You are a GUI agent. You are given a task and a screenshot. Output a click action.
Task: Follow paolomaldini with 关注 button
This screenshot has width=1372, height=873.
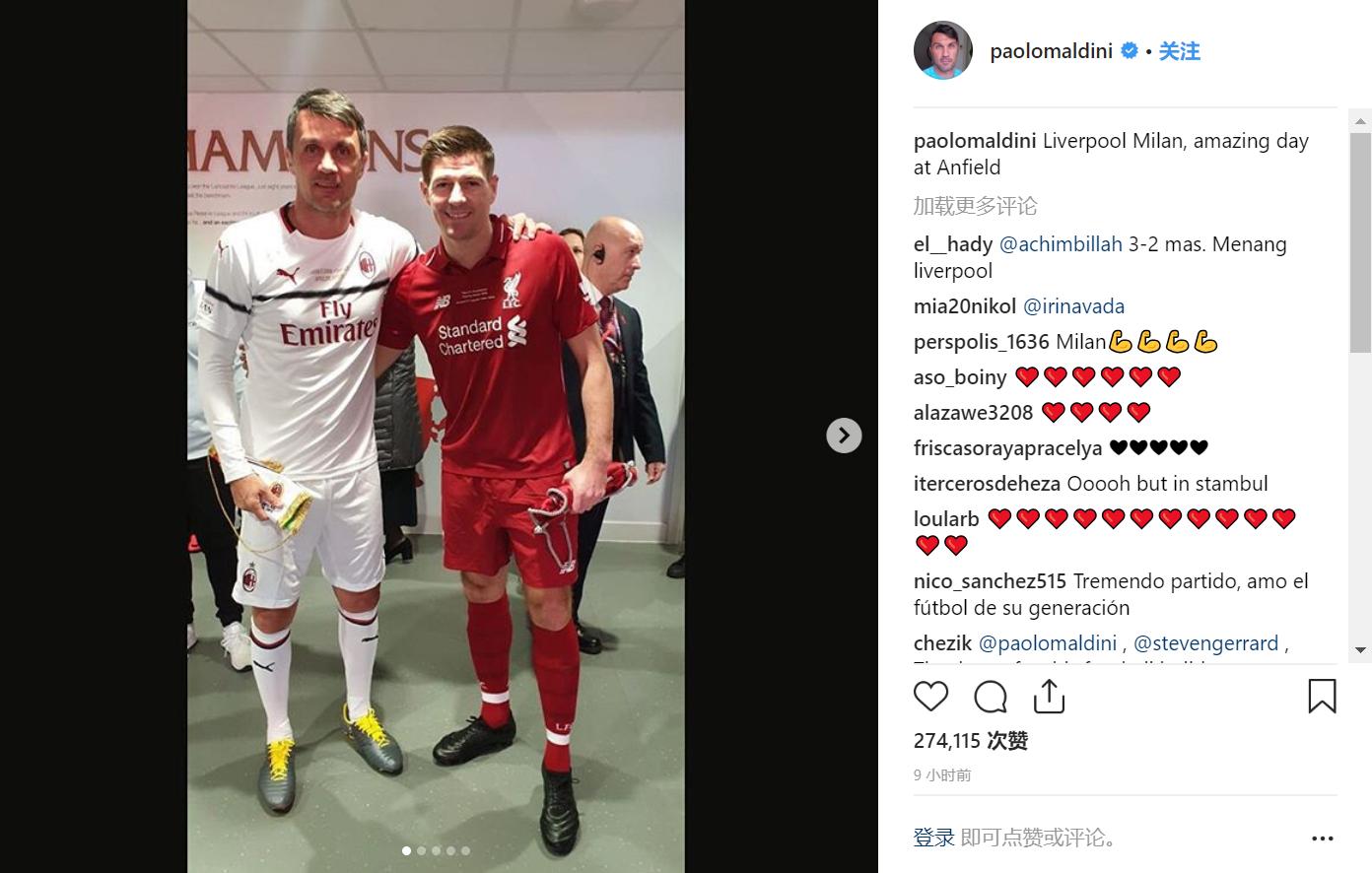coord(1179,51)
